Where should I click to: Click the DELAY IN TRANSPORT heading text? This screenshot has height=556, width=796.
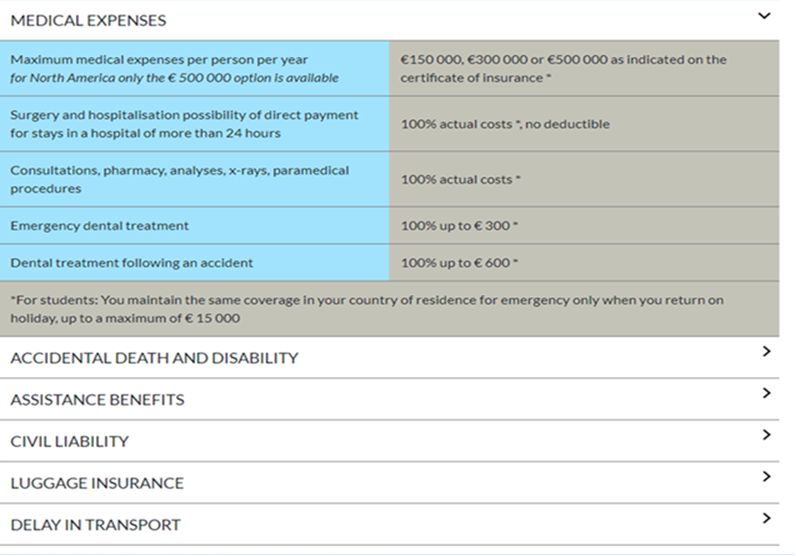(x=95, y=525)
